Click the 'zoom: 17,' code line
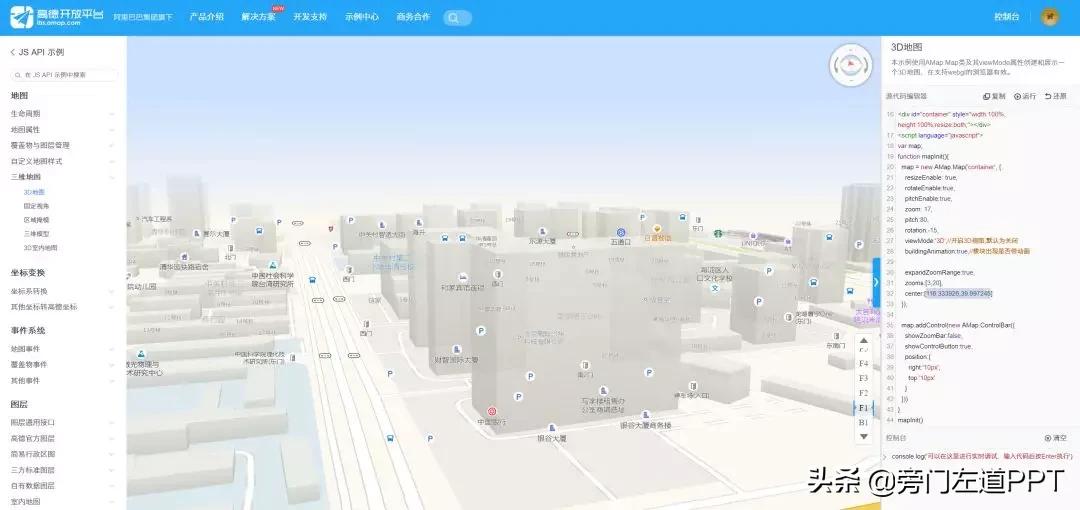This screenshot has height=510, width=1080. coord(918,209)
